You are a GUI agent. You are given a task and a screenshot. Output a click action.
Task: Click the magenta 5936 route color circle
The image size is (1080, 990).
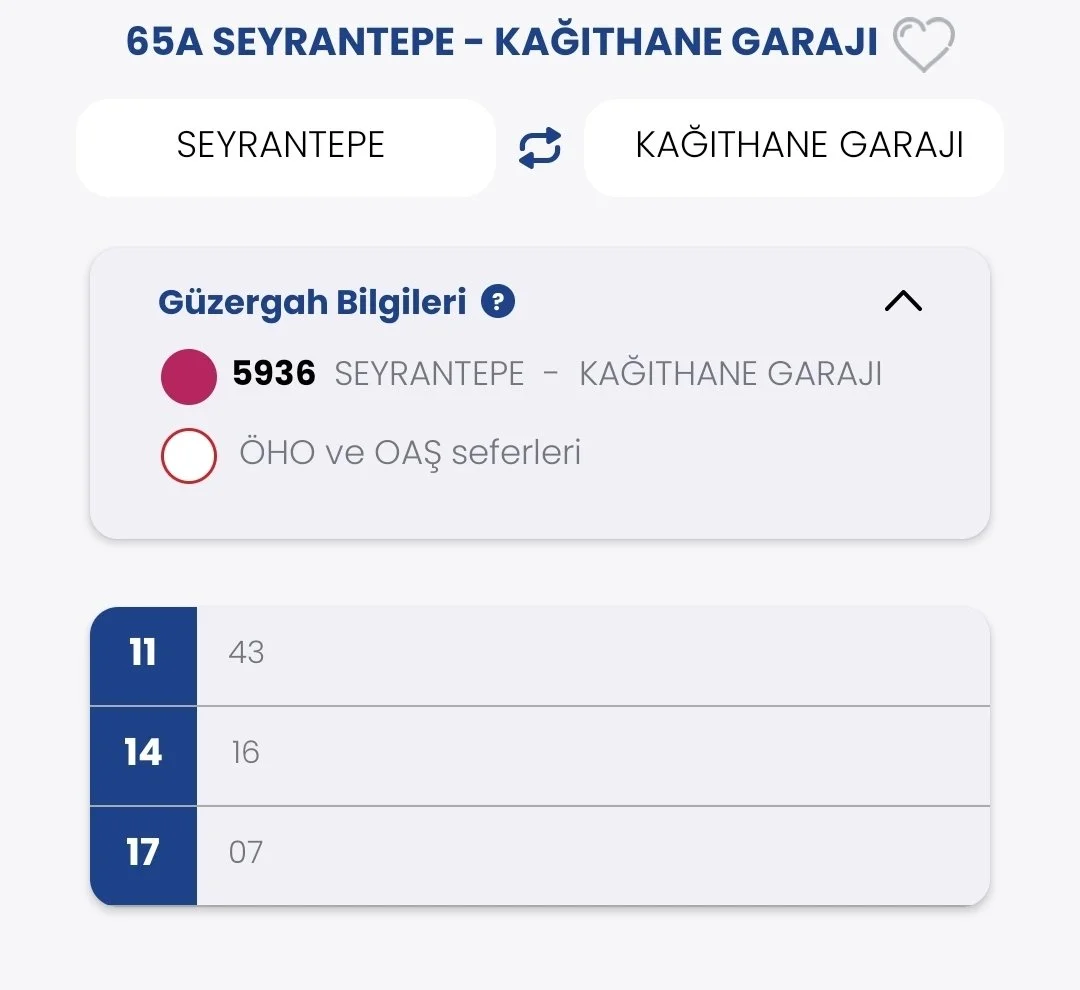pos(189,377)
